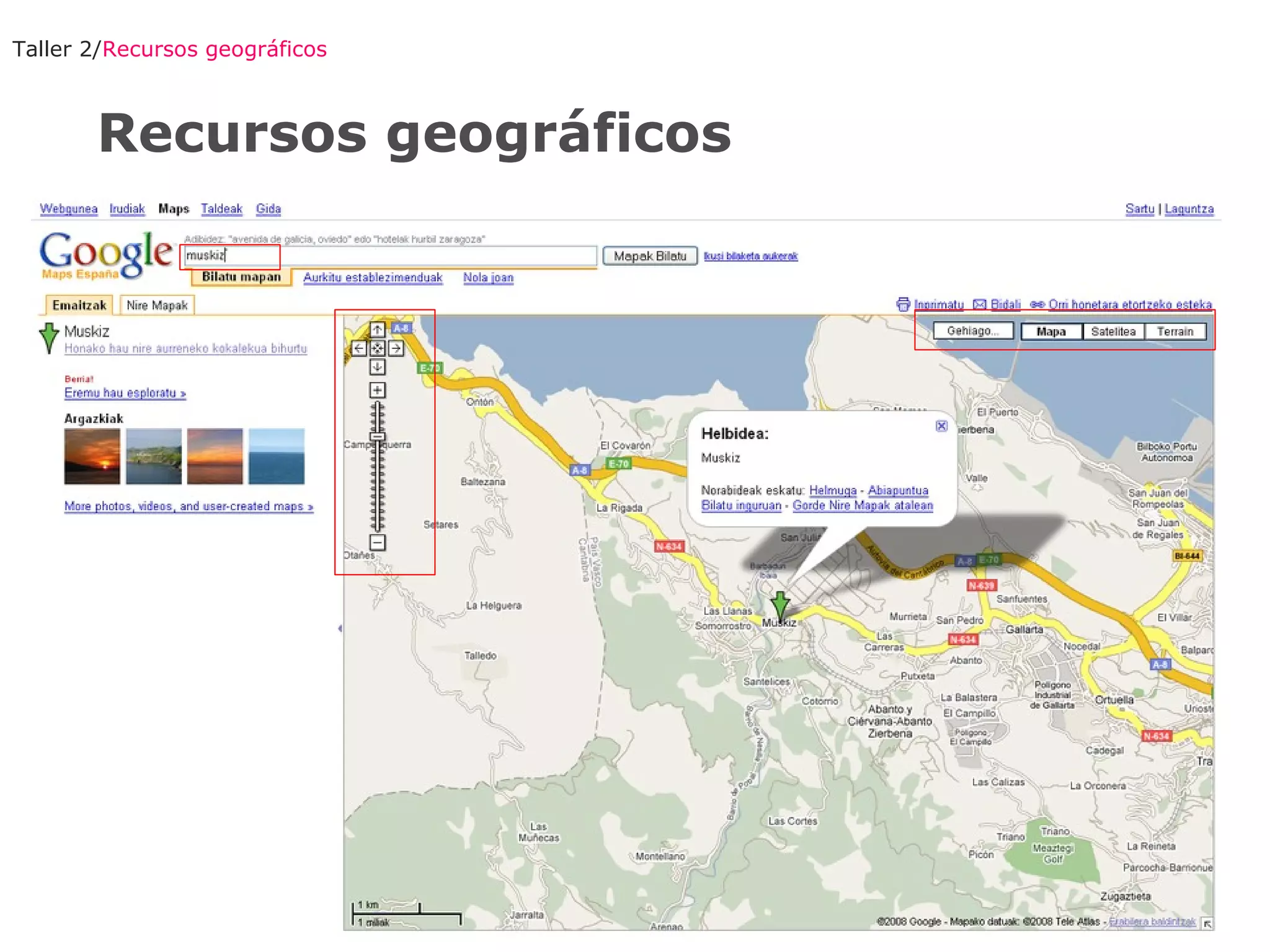Toggle the overview map corner arrow
The width and height of the screenshot is (1270, 952).
(x=1207, y=923)
